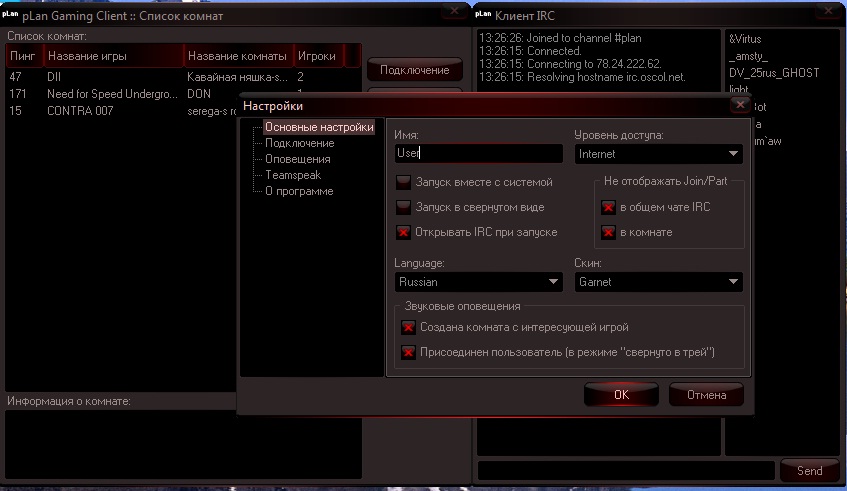Open the Уровень доступа dropdown
Image resolution: width=847 pixels, height=491 pixels.
tap(659, 154)
